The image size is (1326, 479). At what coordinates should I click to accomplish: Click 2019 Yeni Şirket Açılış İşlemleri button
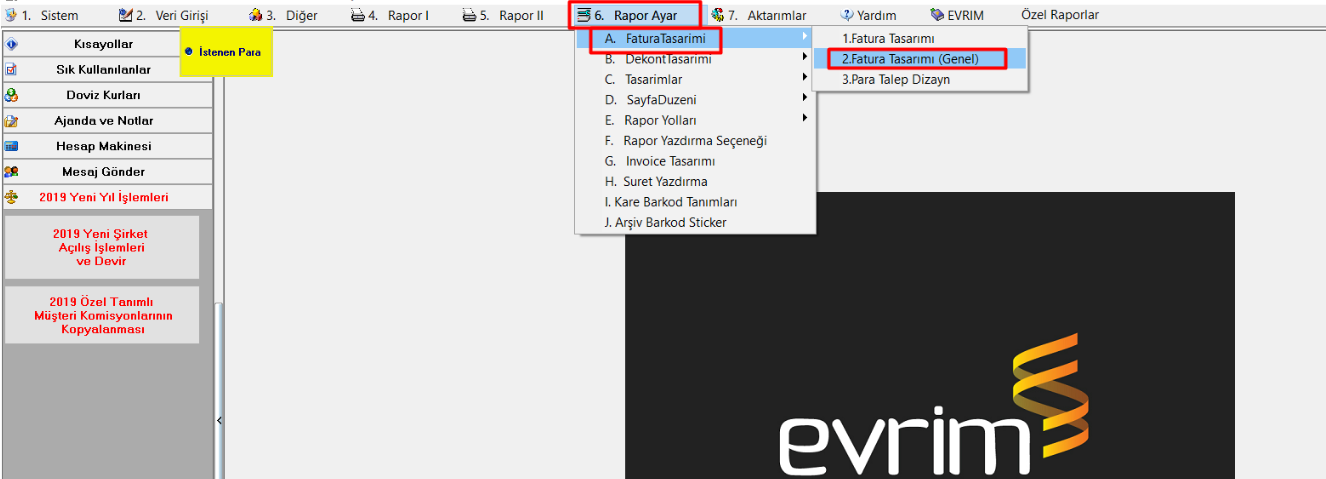click(102, 247)
